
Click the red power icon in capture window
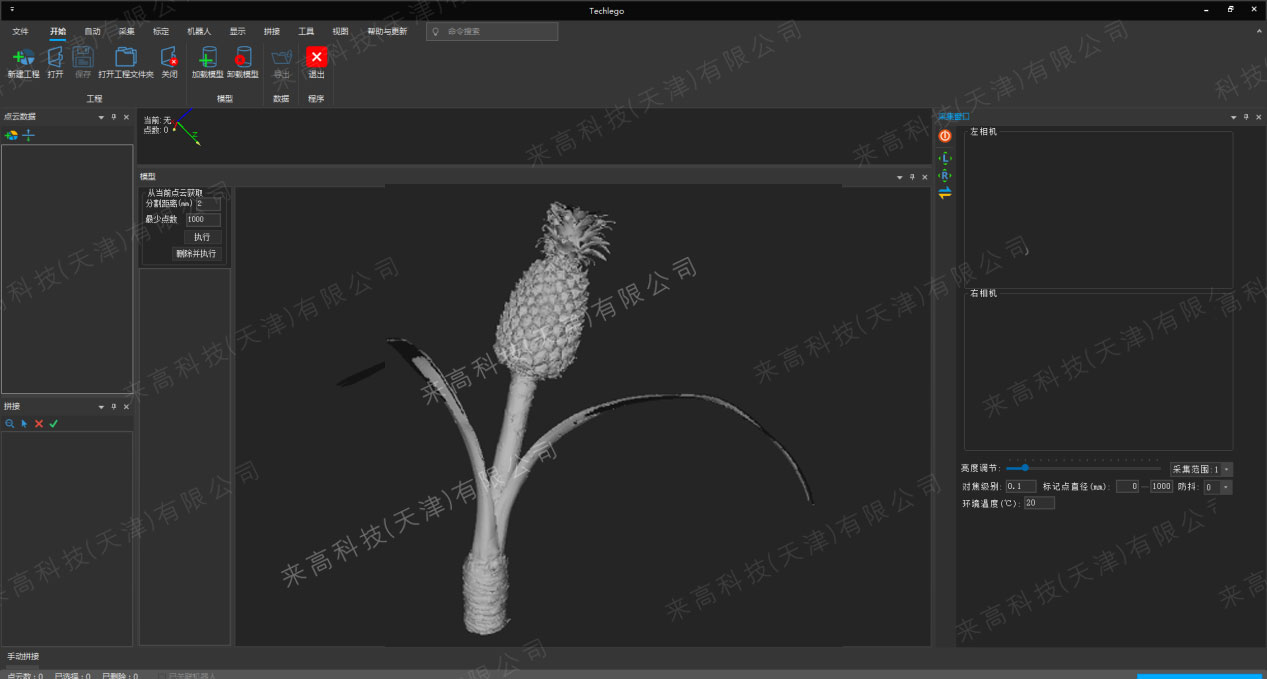pyautogui.click(x=945, y=136)
